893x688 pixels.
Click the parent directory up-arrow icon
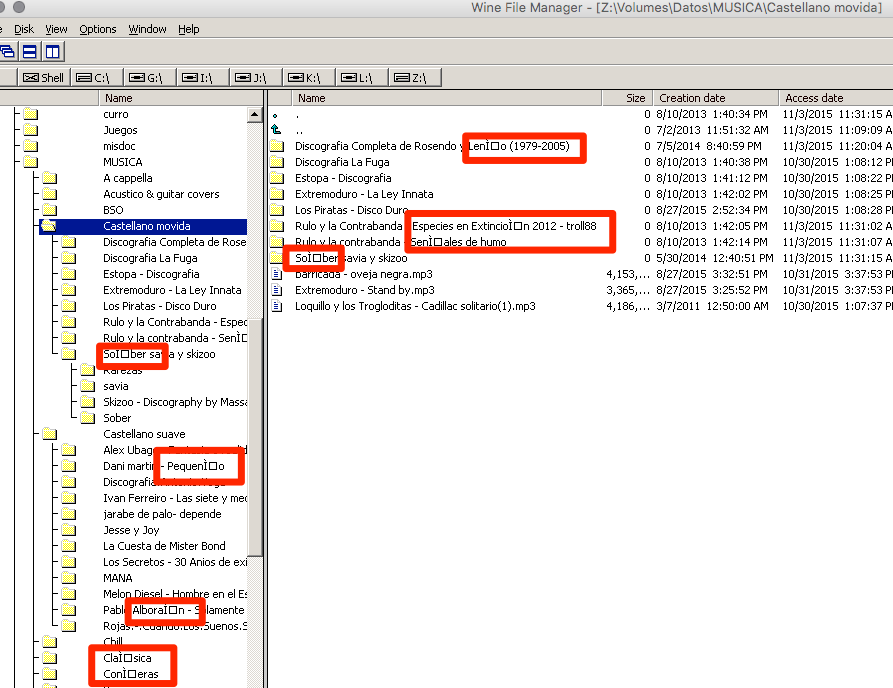(x=276, y=130)
